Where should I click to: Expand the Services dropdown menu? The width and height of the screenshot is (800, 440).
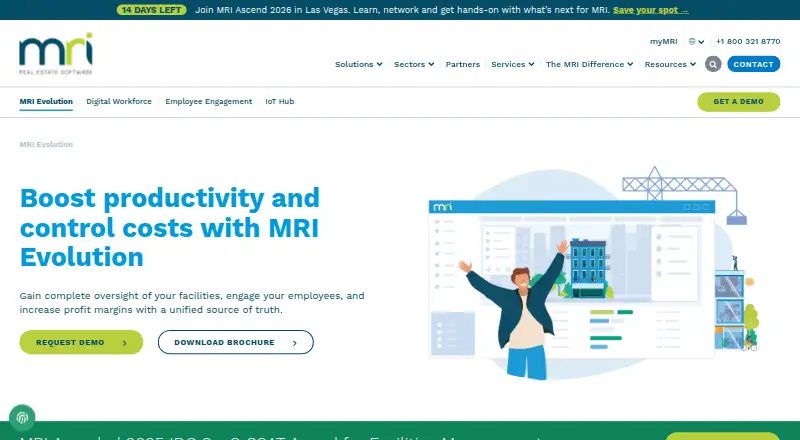point(513,64)
